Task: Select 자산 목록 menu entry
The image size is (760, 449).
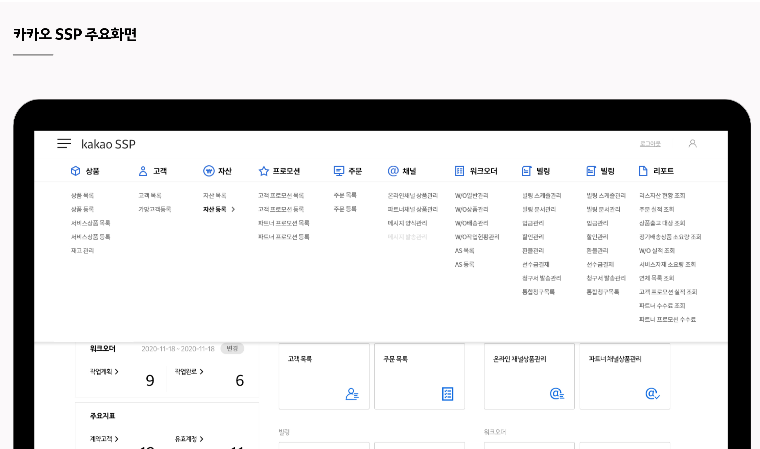Action: pos(215,195)
